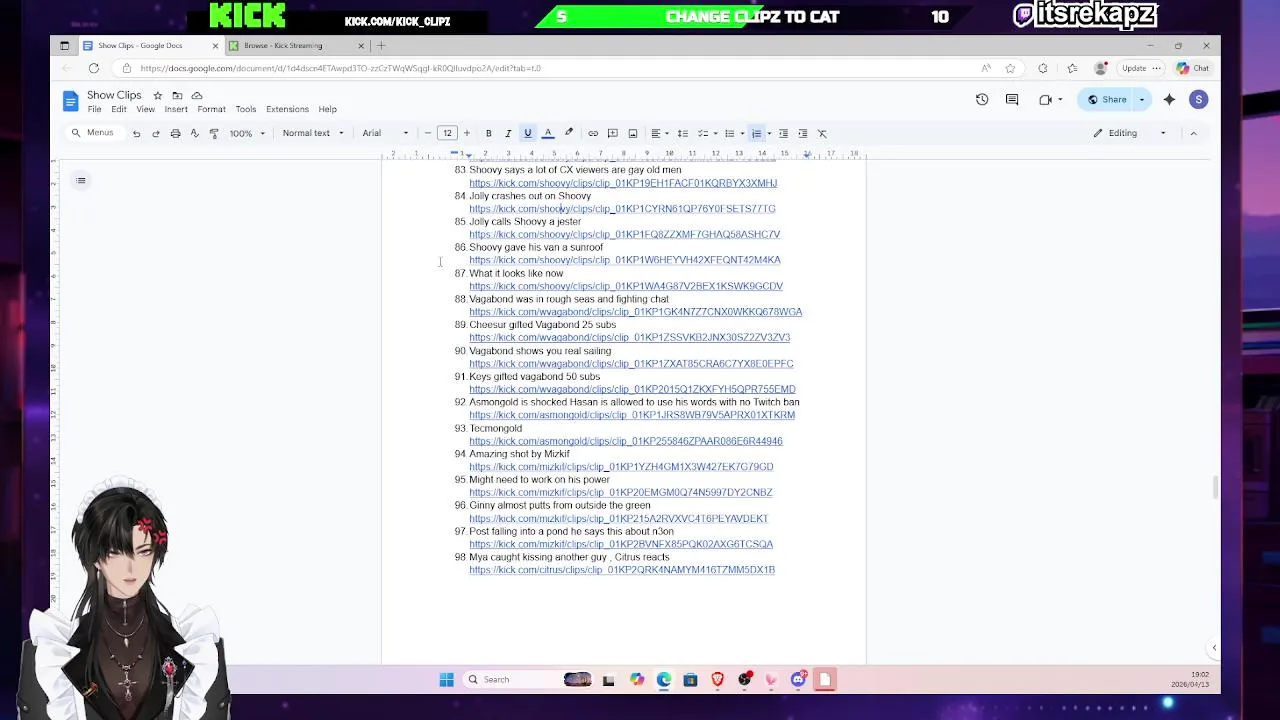Screen dimensions: 1280x720
Task: Open the Tocmongold clip link
Action: (x=625, y=441)
